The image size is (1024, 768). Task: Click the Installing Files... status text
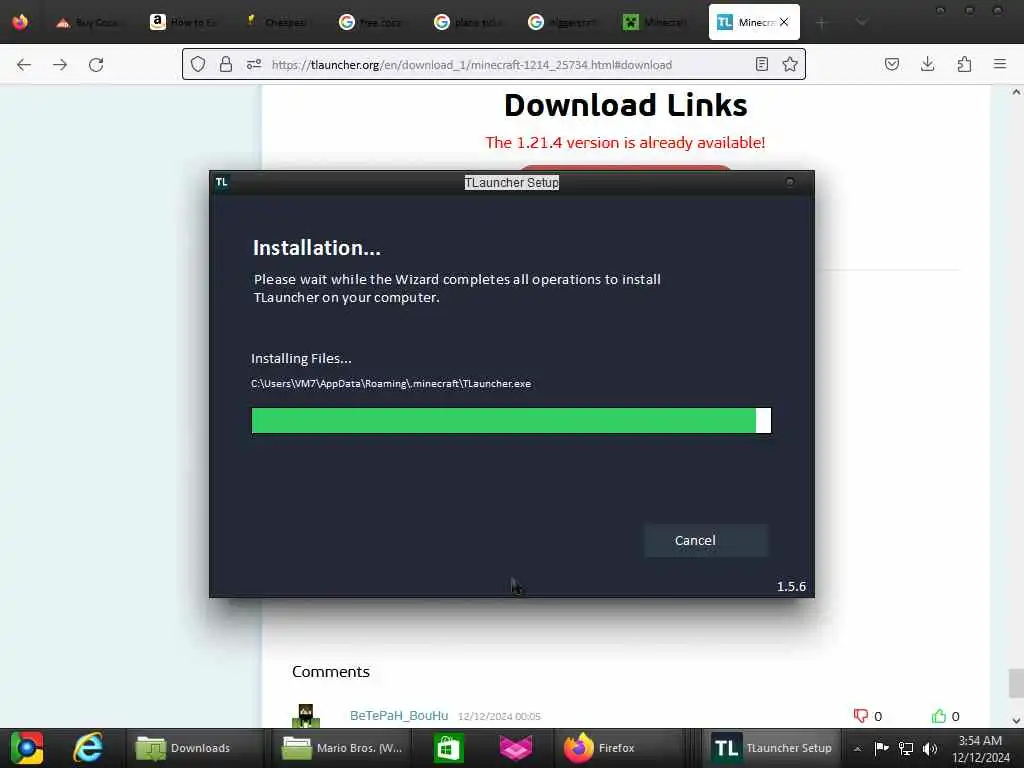[302, 359]
